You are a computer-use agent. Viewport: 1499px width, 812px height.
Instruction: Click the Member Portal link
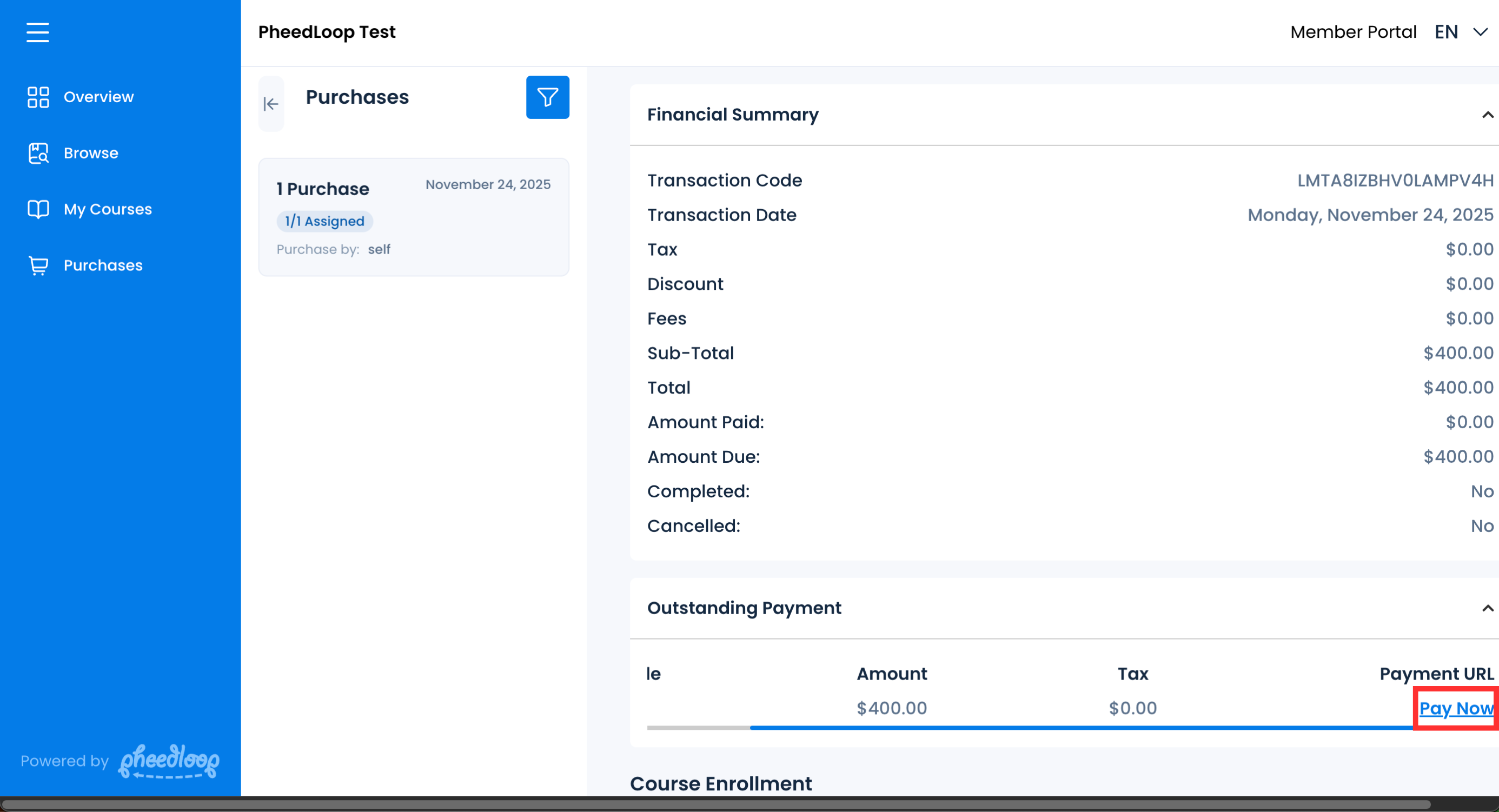coord(1353,32)
